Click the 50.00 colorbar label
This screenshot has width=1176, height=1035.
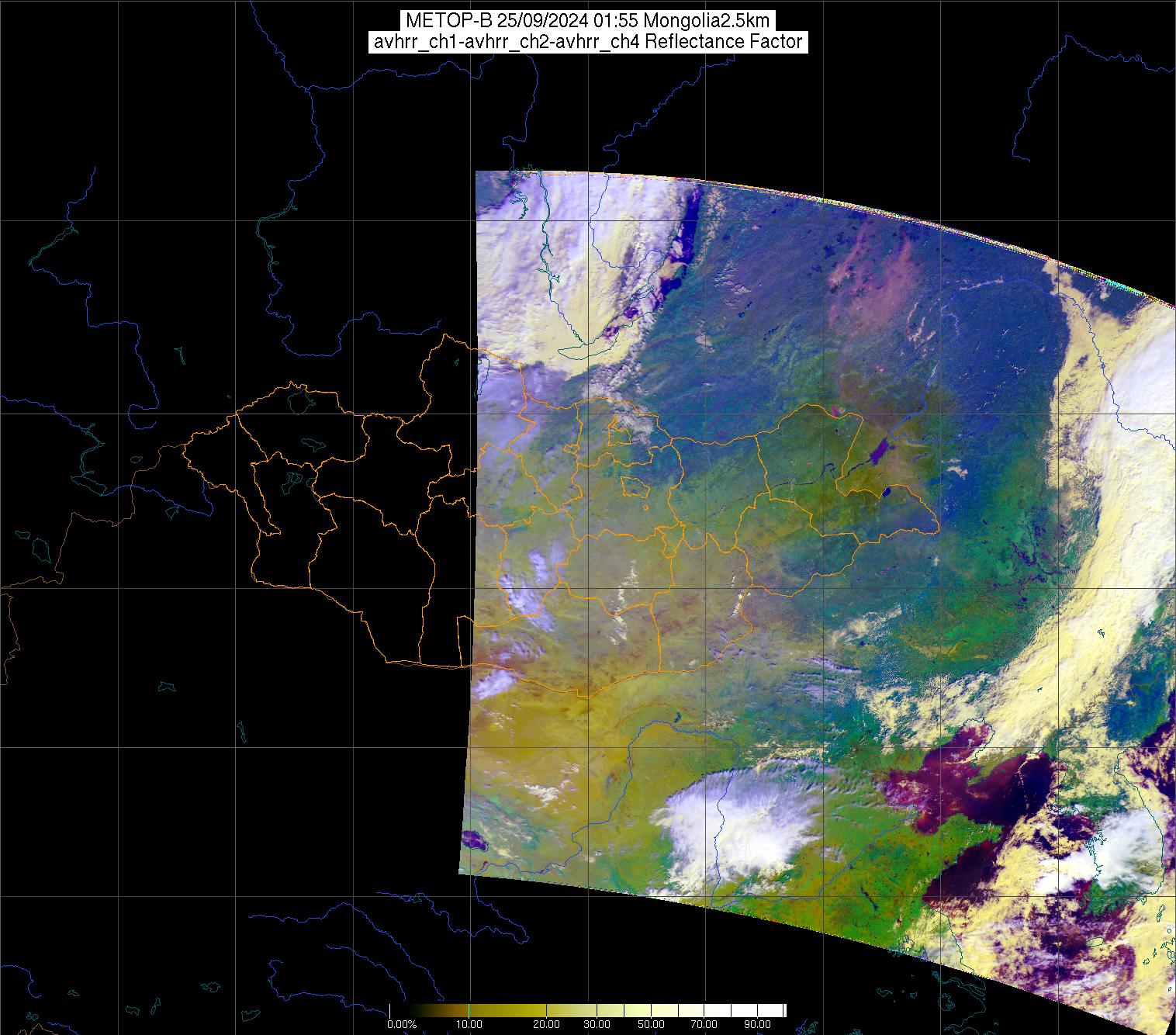click(652, 1025)
